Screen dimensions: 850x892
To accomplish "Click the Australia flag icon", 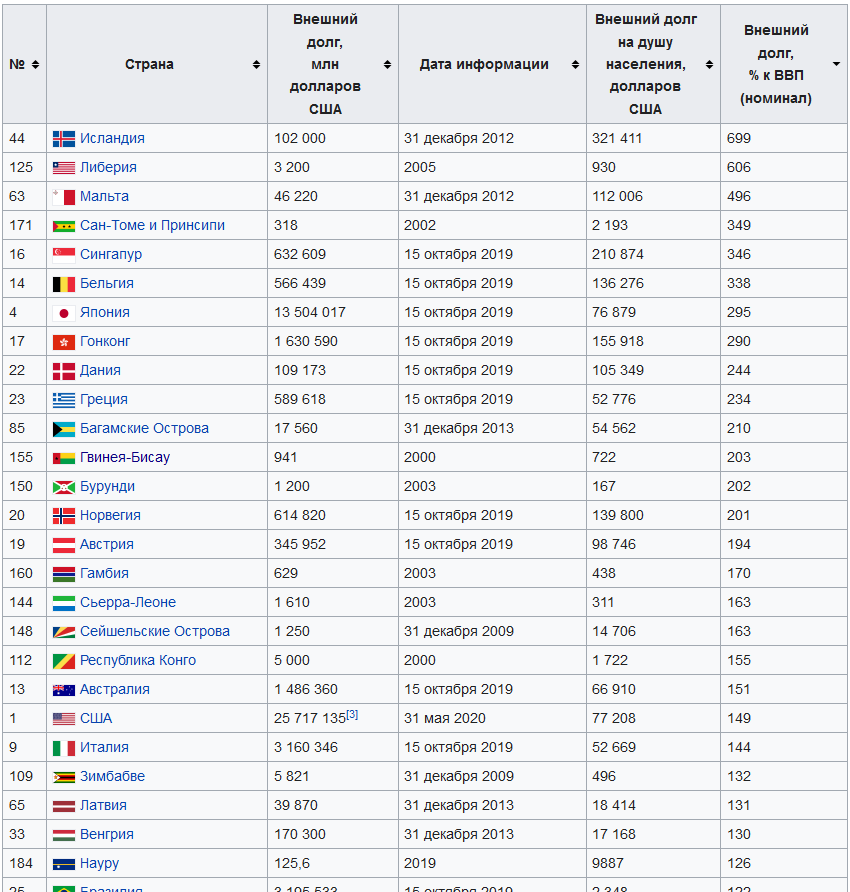I will pyautogui.click(x=64, y=690).
